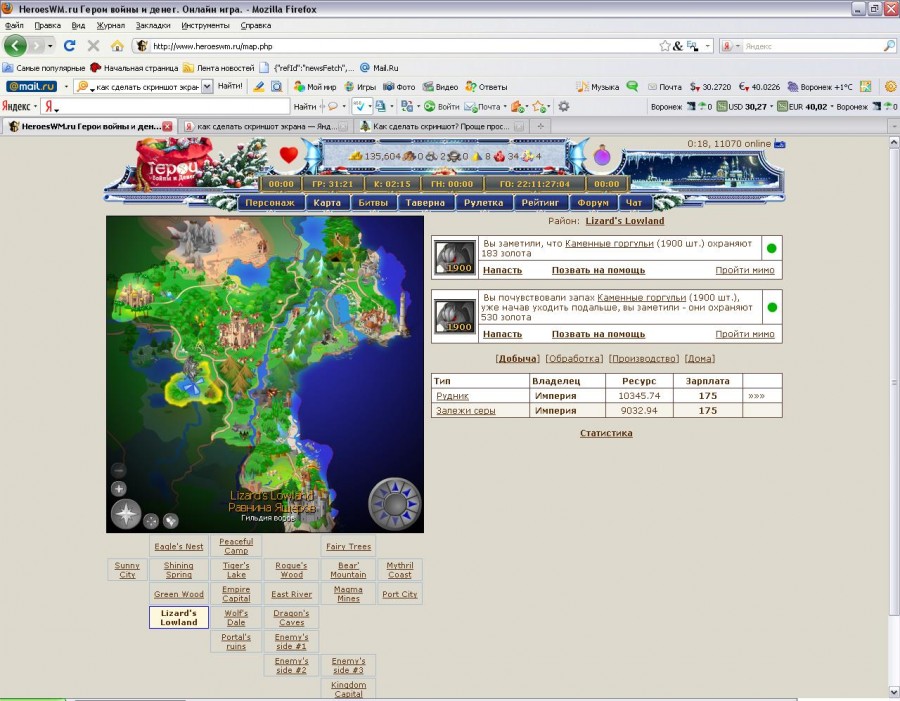Open the Yandex toolbar settings gear
900x701 pixels.
(564, 107)
